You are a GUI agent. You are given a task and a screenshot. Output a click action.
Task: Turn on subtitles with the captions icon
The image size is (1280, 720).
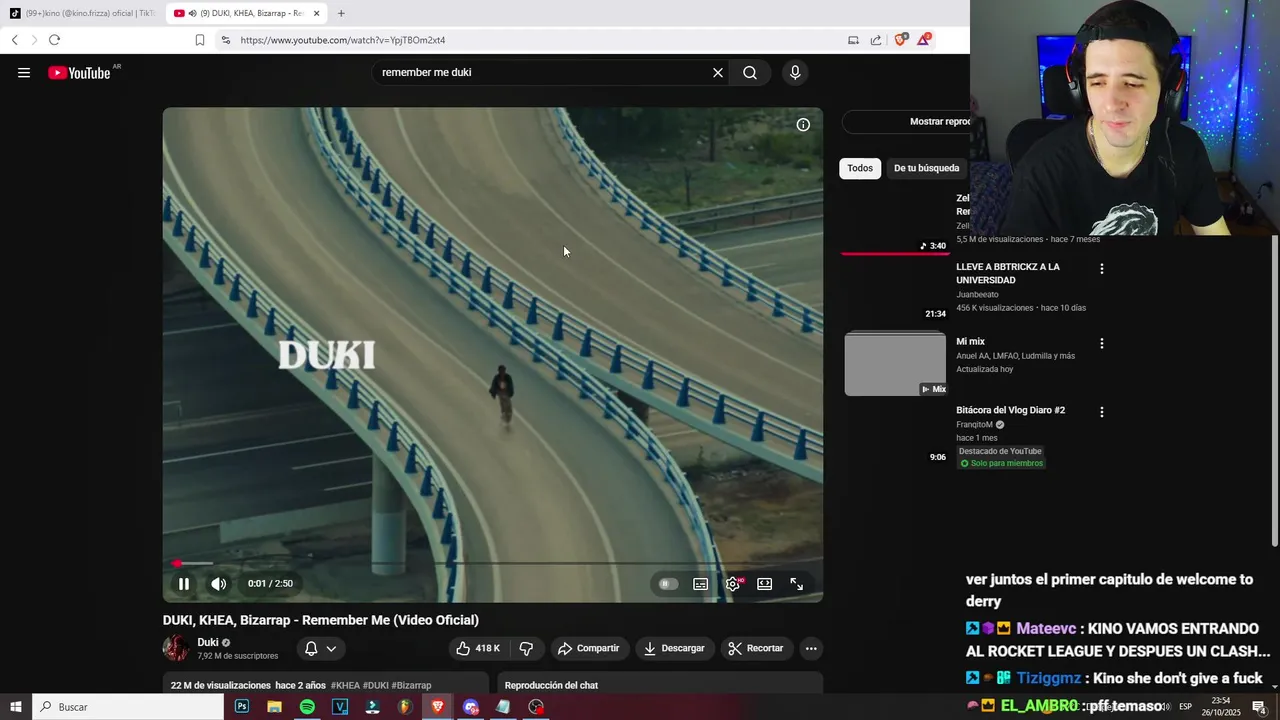click(701, 584)
